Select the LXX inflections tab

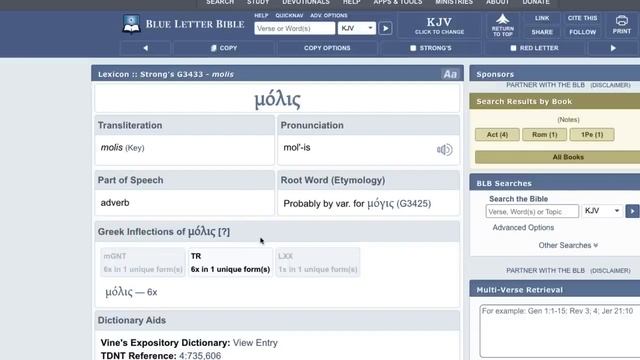point(318,262)
